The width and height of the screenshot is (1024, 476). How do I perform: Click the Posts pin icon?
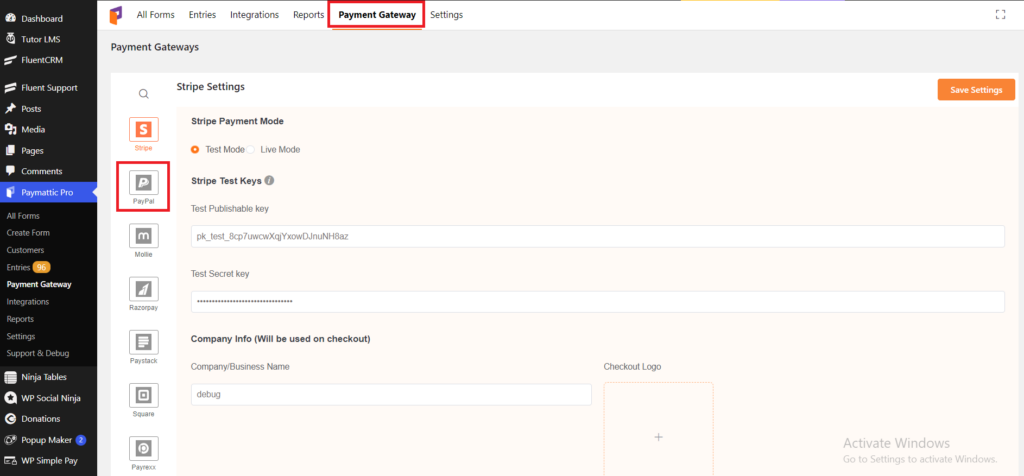pos(10,108)
